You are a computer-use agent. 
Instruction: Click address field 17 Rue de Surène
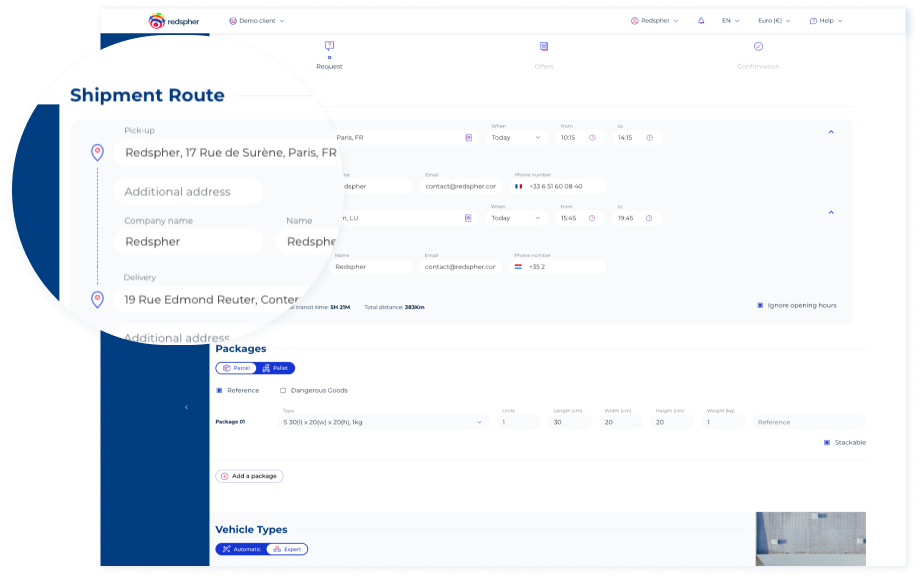[229, 153]
